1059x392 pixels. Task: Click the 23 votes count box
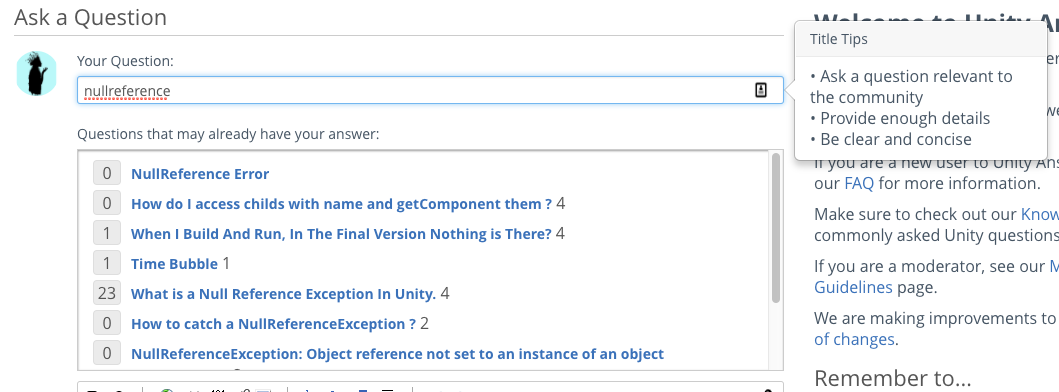tap(107, 293)
